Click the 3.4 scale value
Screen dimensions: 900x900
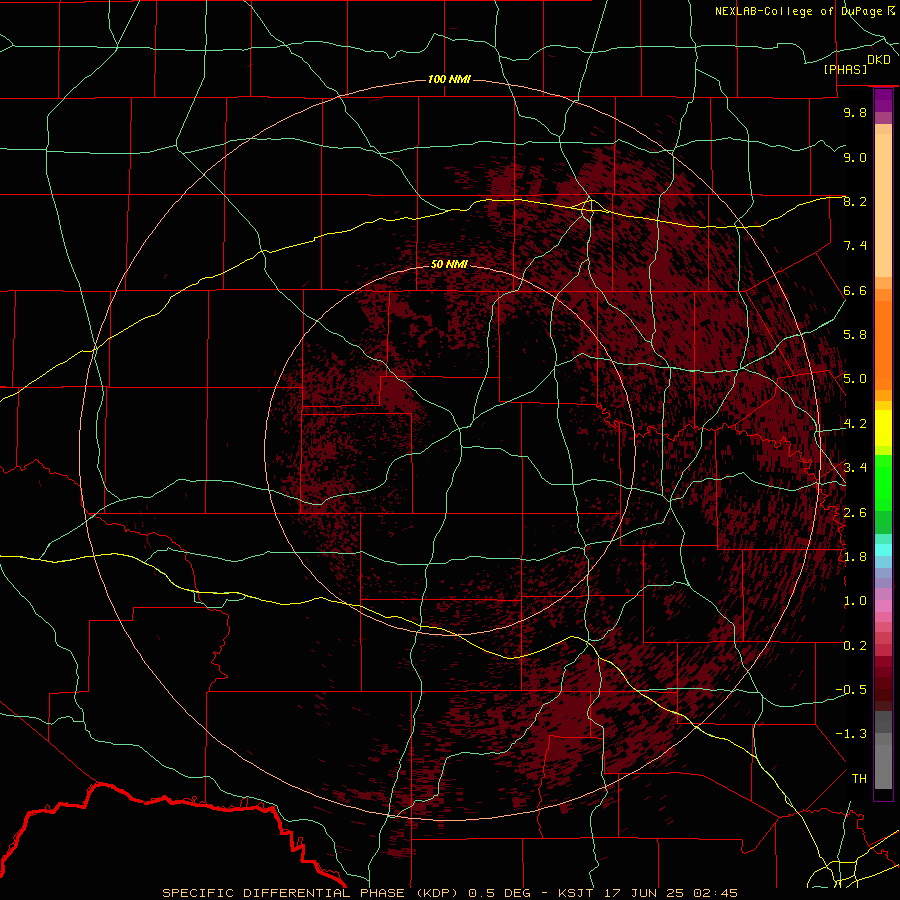click(855, 468)
